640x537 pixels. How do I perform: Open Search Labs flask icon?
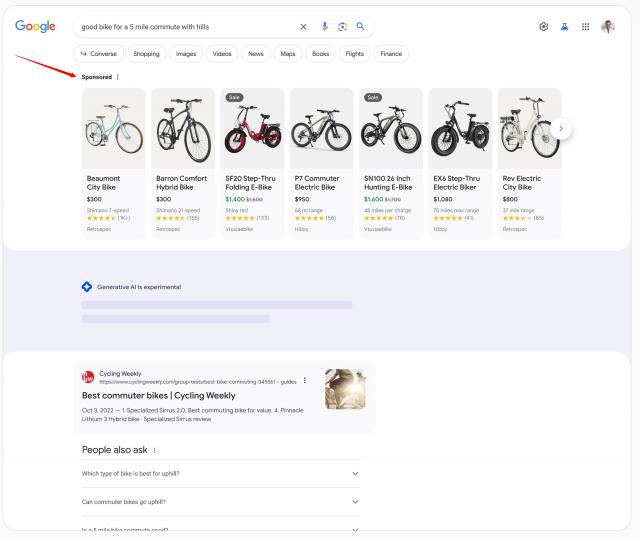coord(564,27)
